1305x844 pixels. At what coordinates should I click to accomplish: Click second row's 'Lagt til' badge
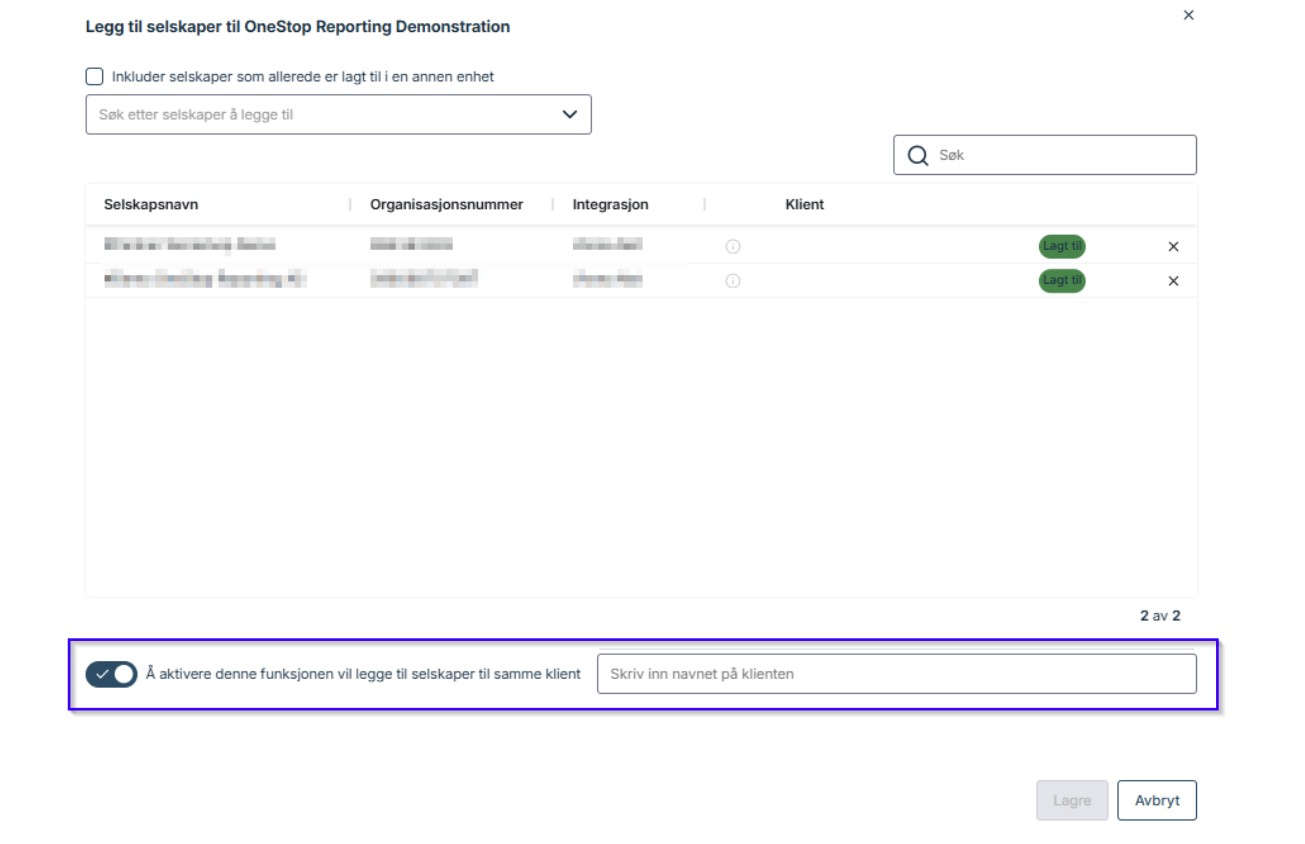point(1061,280)
